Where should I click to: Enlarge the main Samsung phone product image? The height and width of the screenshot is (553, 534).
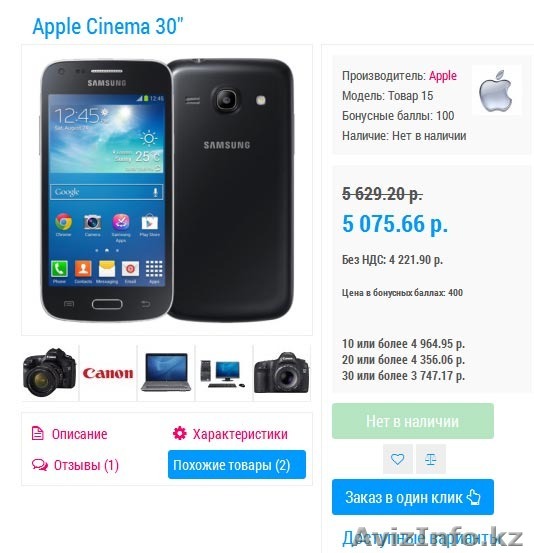pyautogui.click(x=167, y=190)
